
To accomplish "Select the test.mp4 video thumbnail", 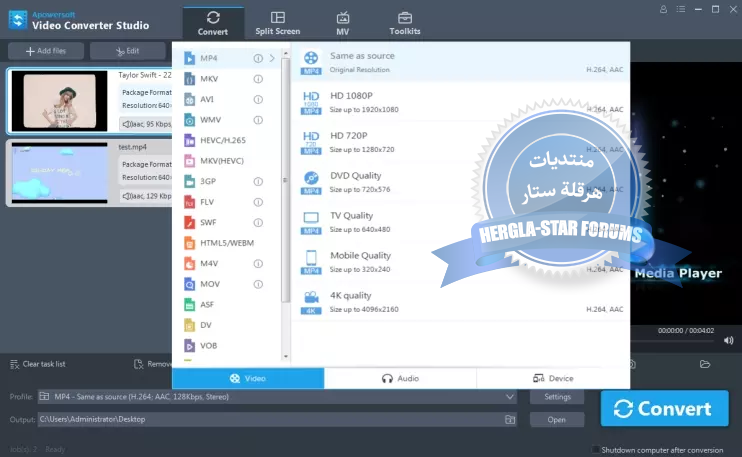I will pos(60,173).
